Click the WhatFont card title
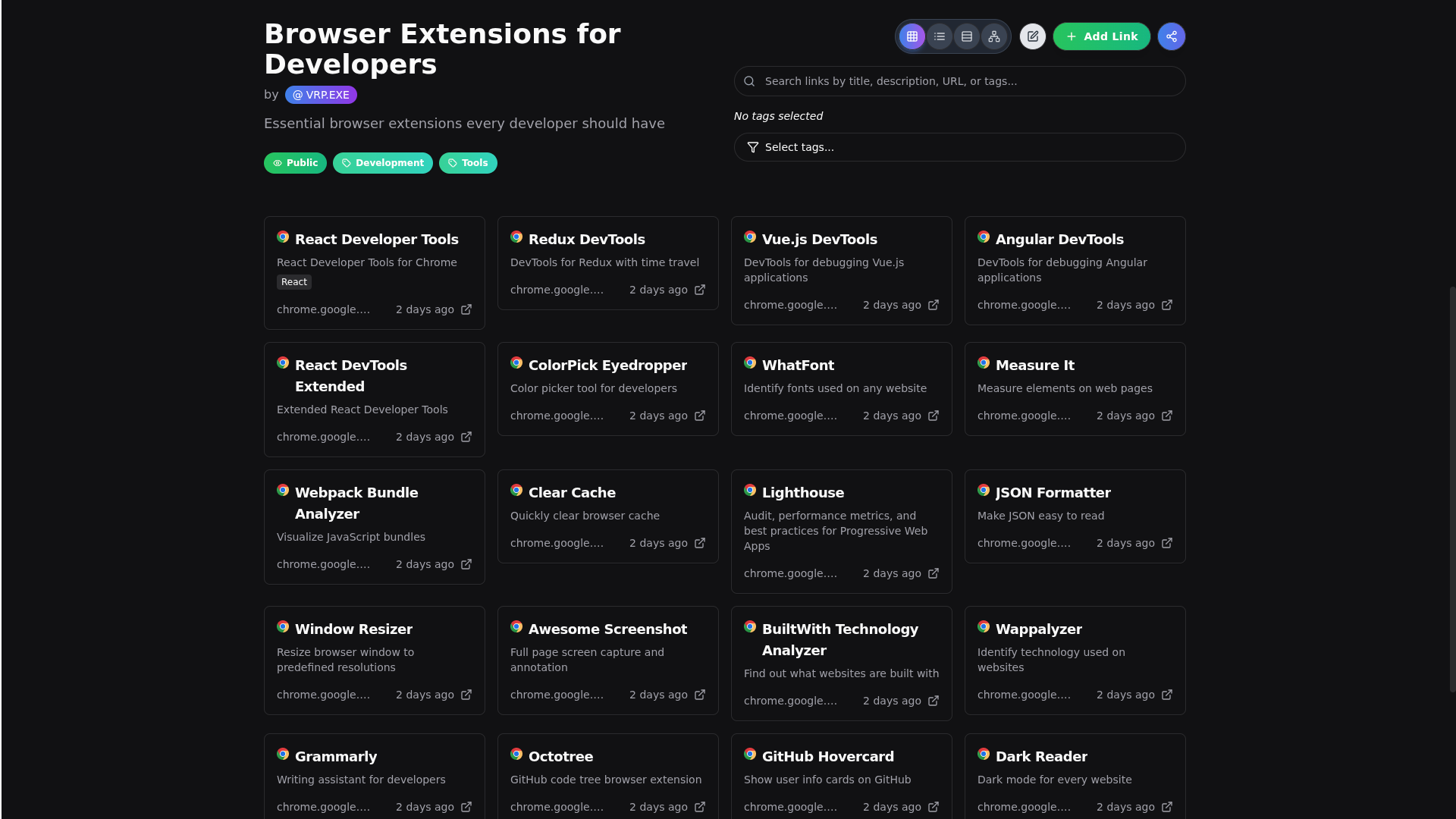The width and height of the screenshot is (1456, 819). [x=798, y=366]
